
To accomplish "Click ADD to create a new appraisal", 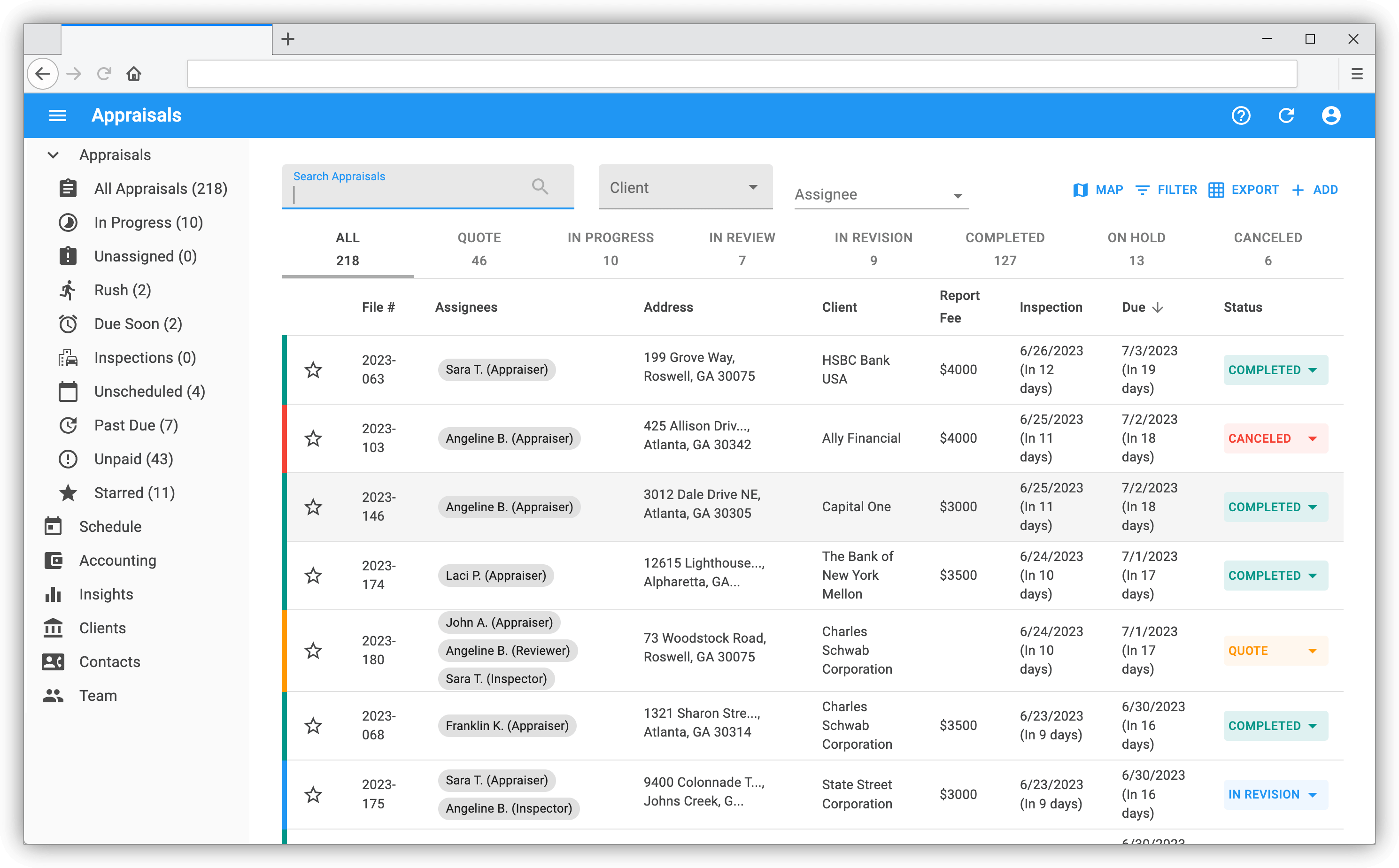I will coord(1314,190).
